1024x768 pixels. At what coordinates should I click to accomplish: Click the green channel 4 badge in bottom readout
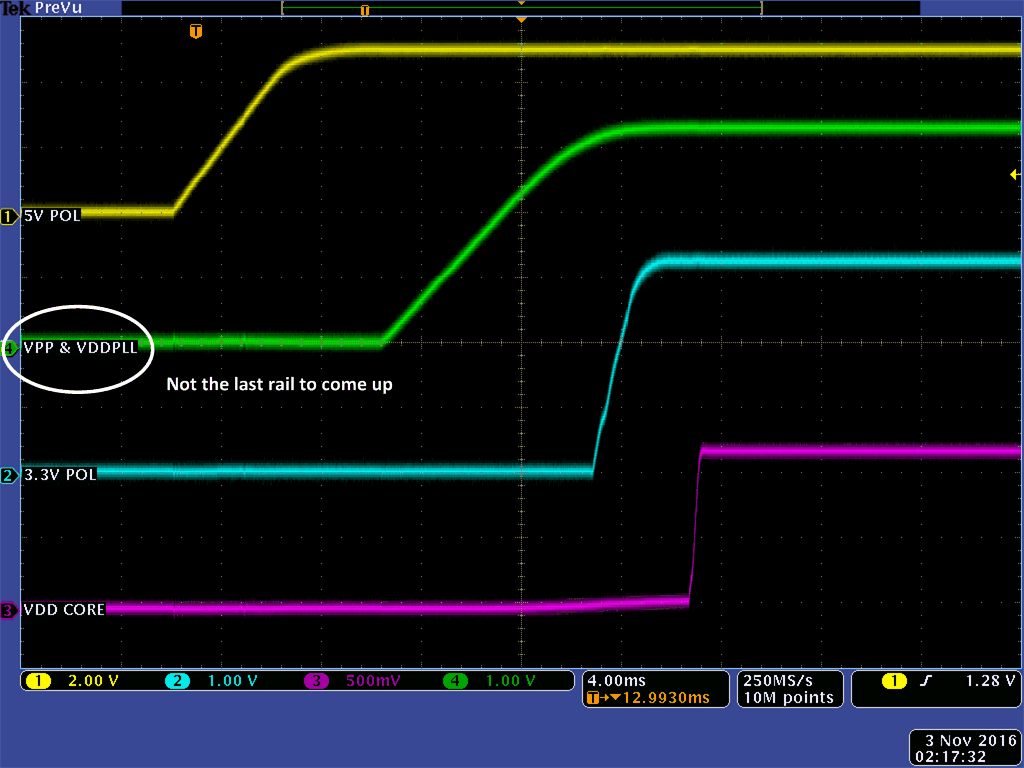pos(456,681)
